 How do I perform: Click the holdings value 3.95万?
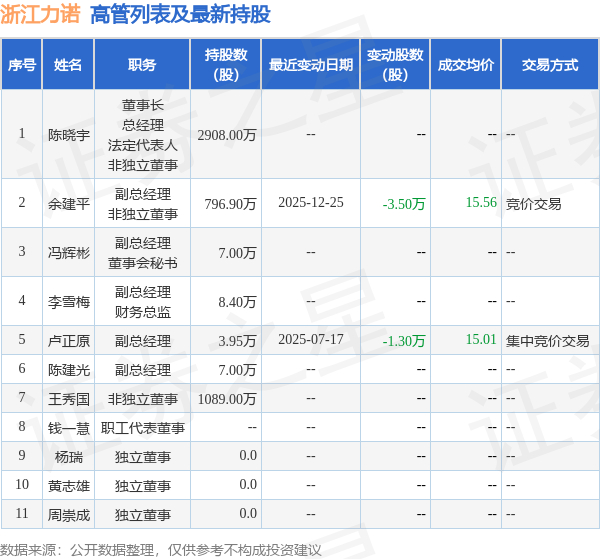click(237, 341)
